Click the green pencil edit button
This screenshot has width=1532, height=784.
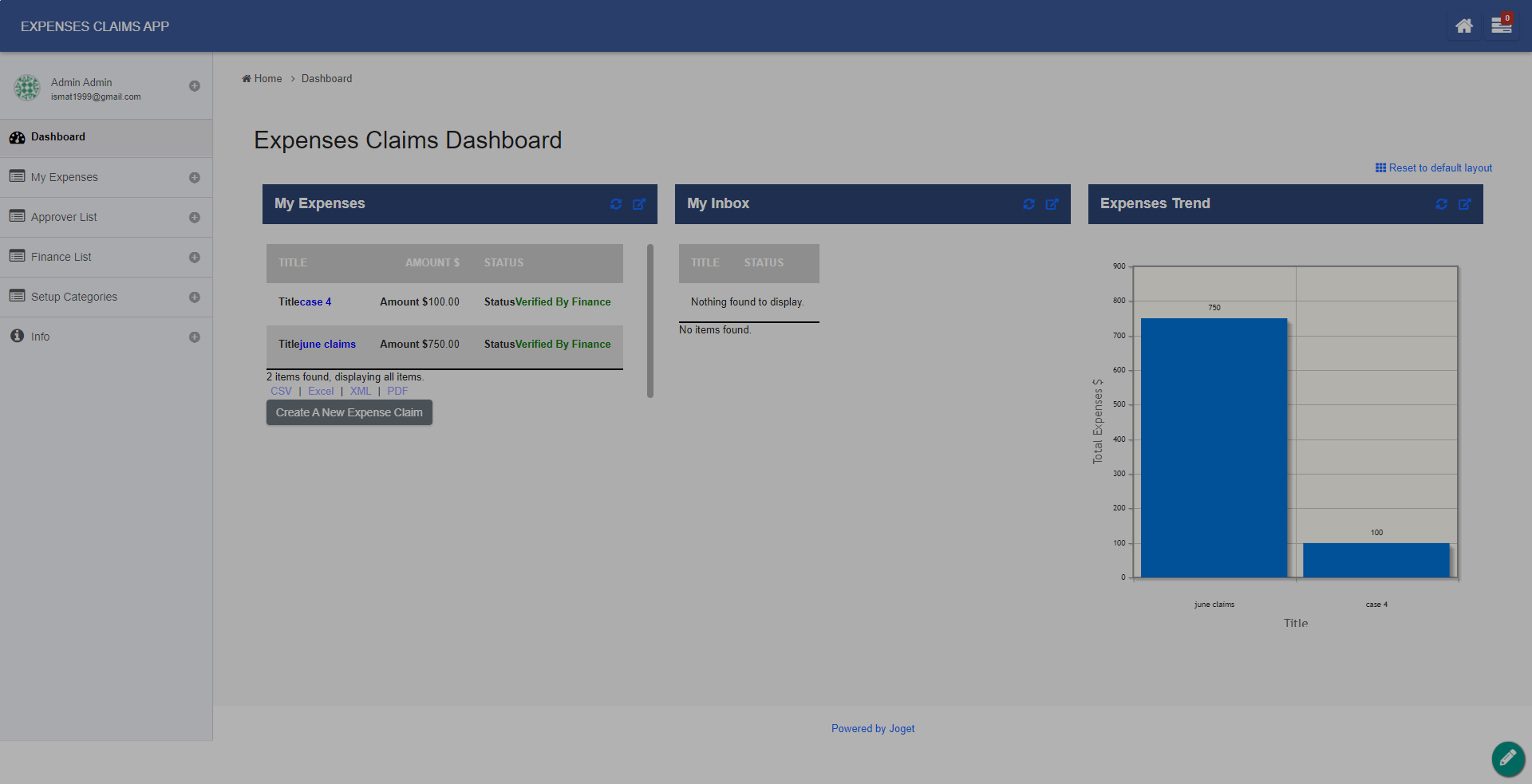(1507, 758)
